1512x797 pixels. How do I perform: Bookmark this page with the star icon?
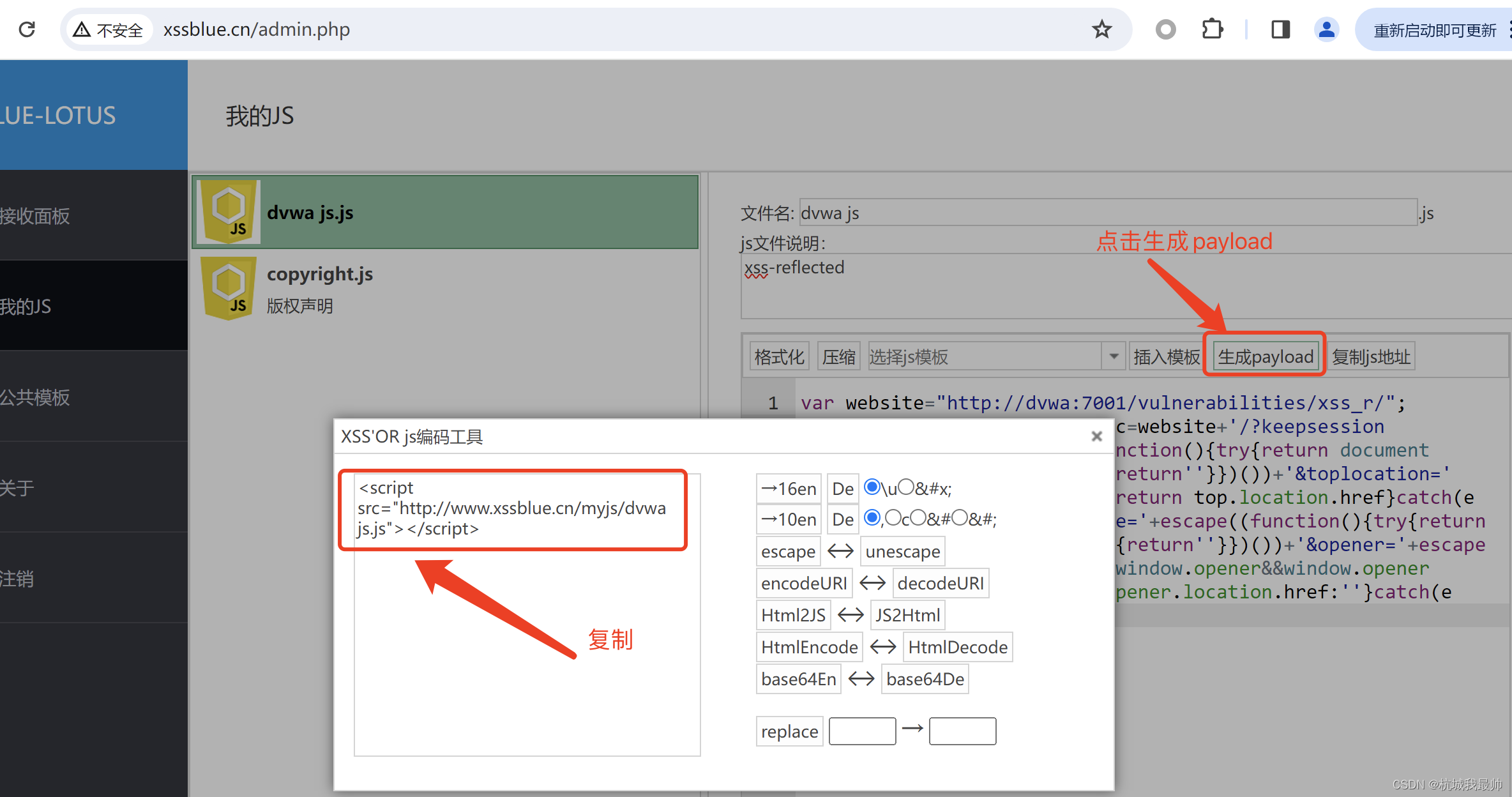click(1102, 29)
